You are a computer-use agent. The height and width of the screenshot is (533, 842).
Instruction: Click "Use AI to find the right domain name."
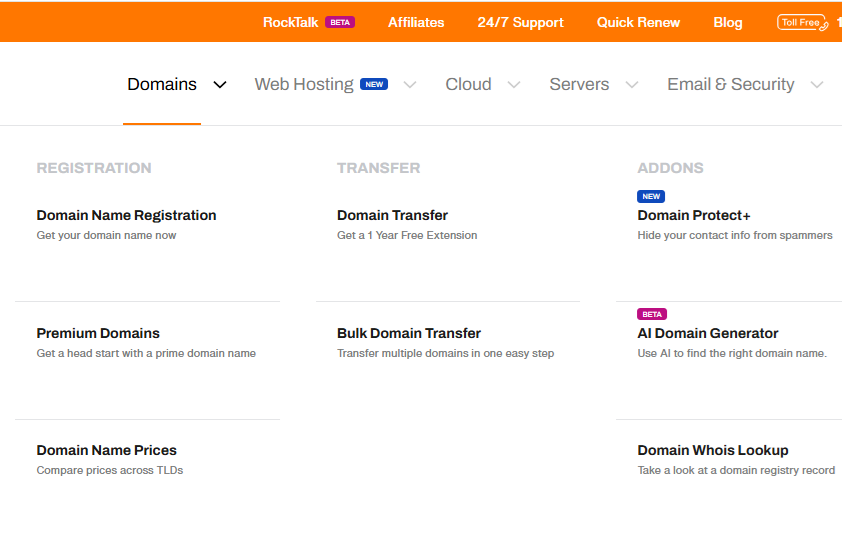pos(732,353)
